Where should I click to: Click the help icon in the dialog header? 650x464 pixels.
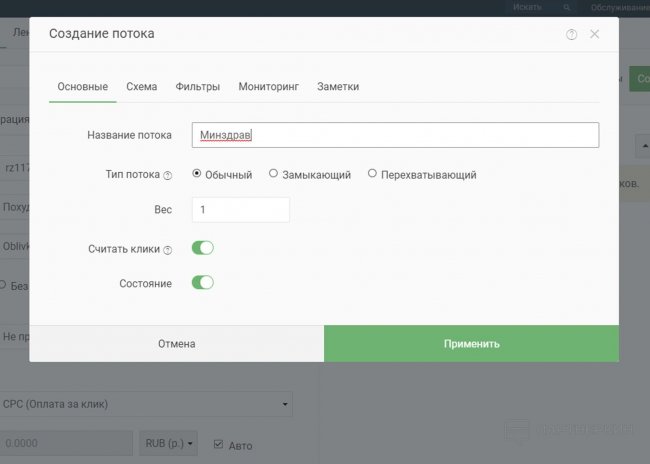point(571,34)
